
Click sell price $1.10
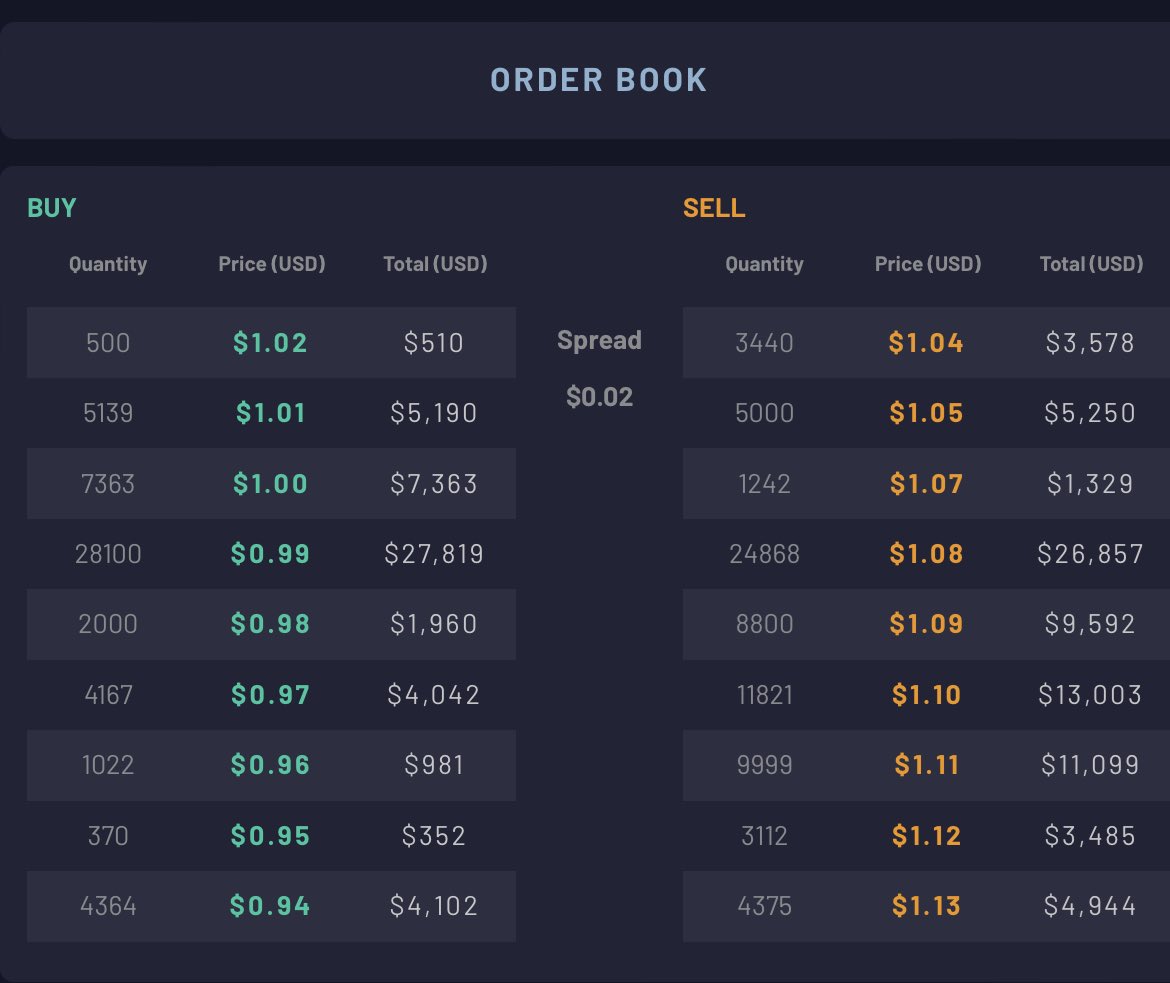[x=926, y=695]
